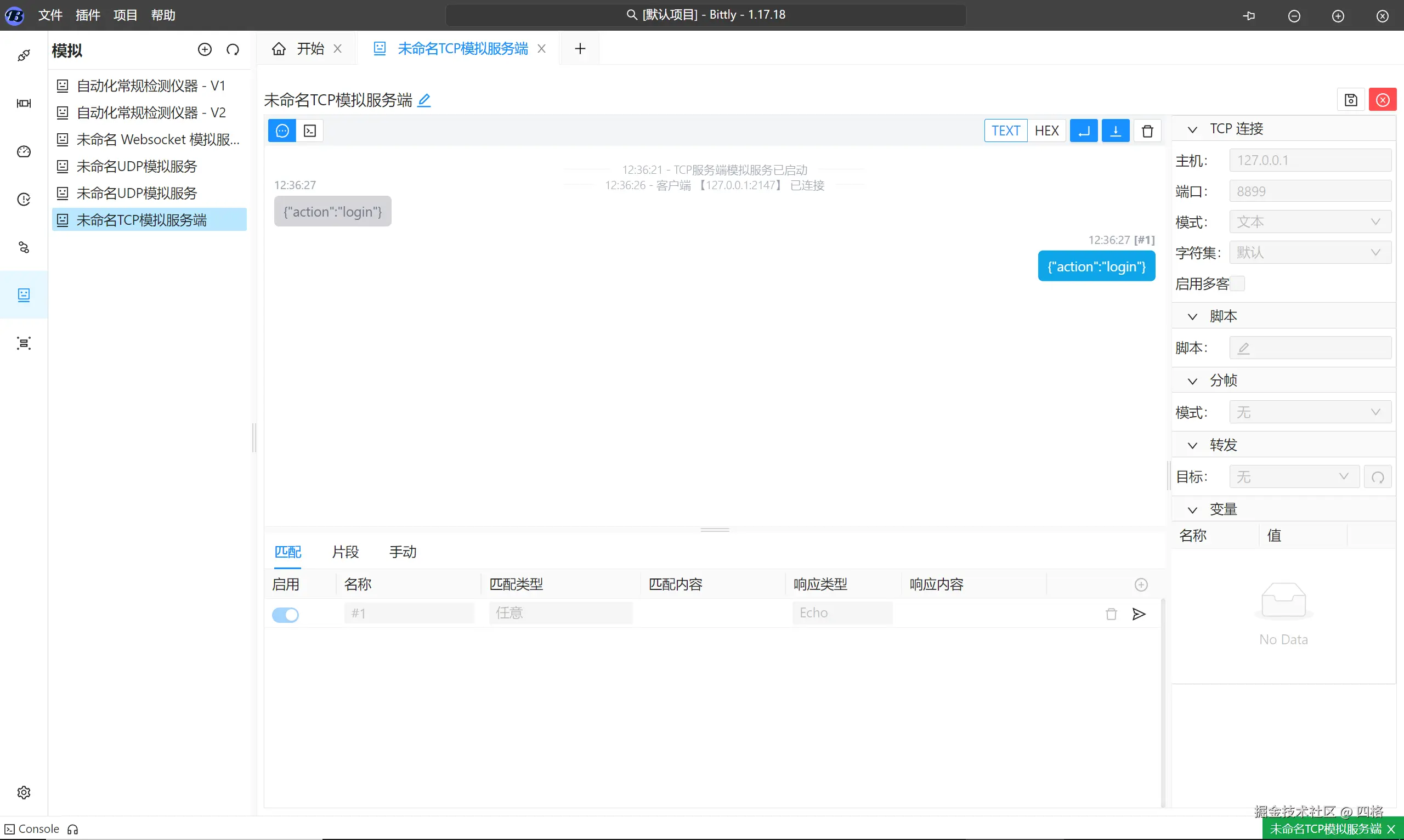Image resolution: width=1404 pixels, height=840 pixels.
Task: Switch to console log view icon
Action: coord(310,132)
